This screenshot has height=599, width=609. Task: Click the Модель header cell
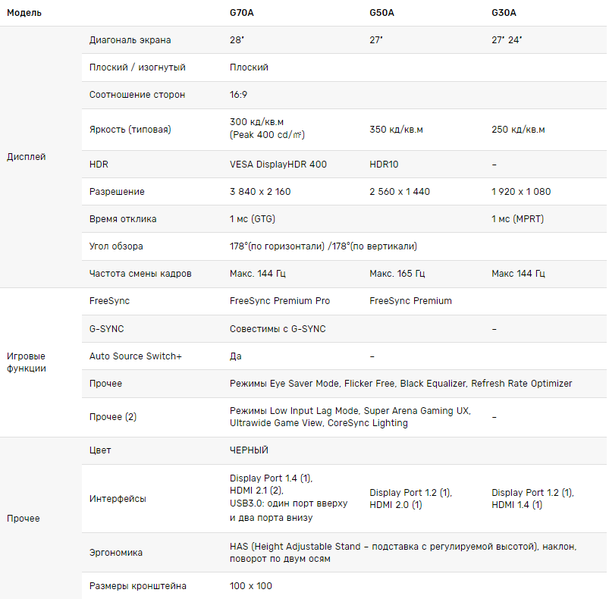click(24, 14)
